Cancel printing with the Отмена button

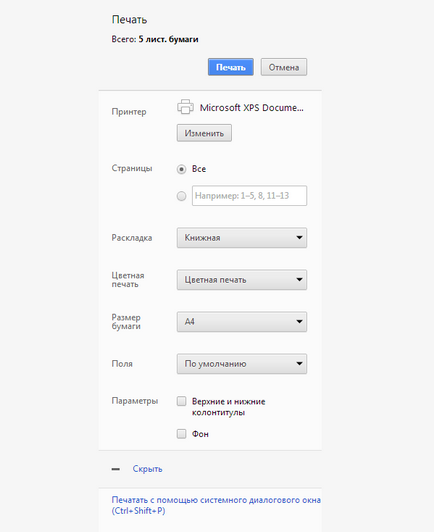(x=284, y=67)
